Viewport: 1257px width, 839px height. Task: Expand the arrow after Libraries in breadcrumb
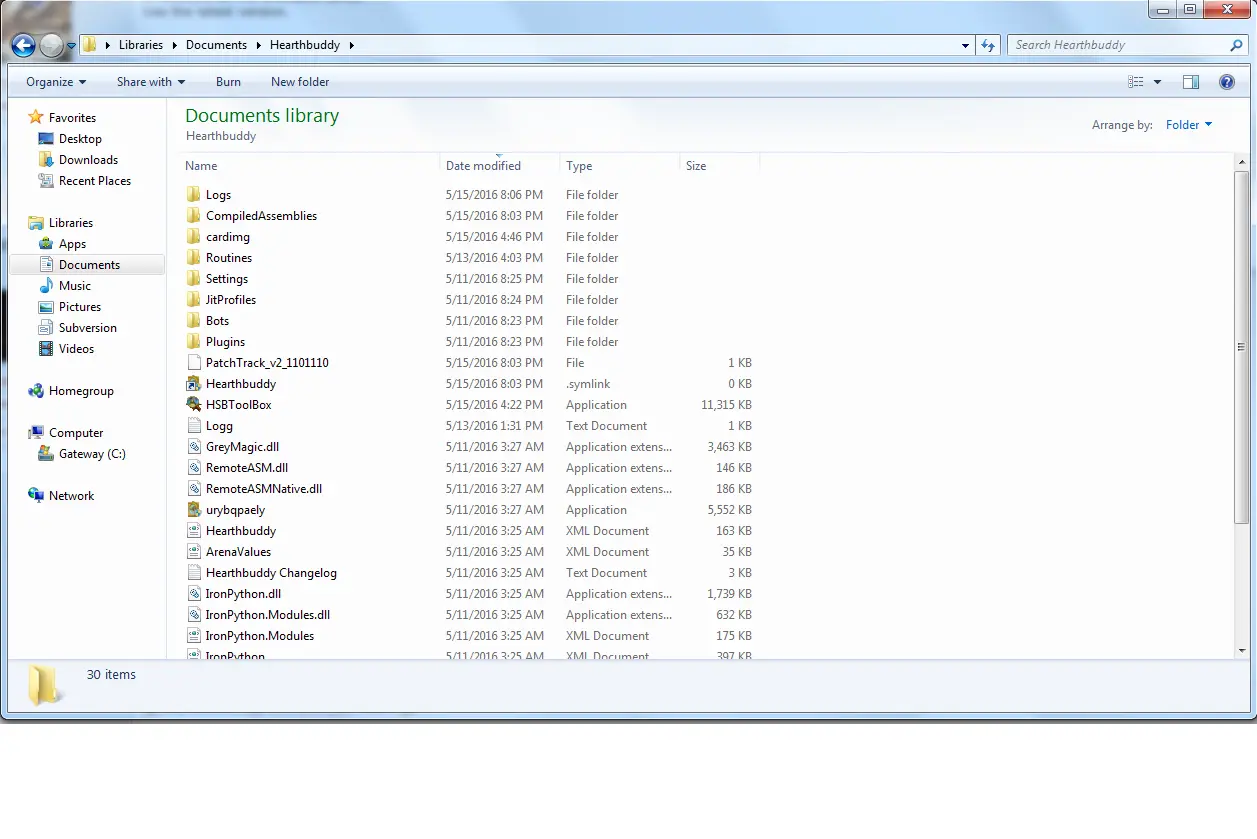pyautogui.click(x=175, y=45)
